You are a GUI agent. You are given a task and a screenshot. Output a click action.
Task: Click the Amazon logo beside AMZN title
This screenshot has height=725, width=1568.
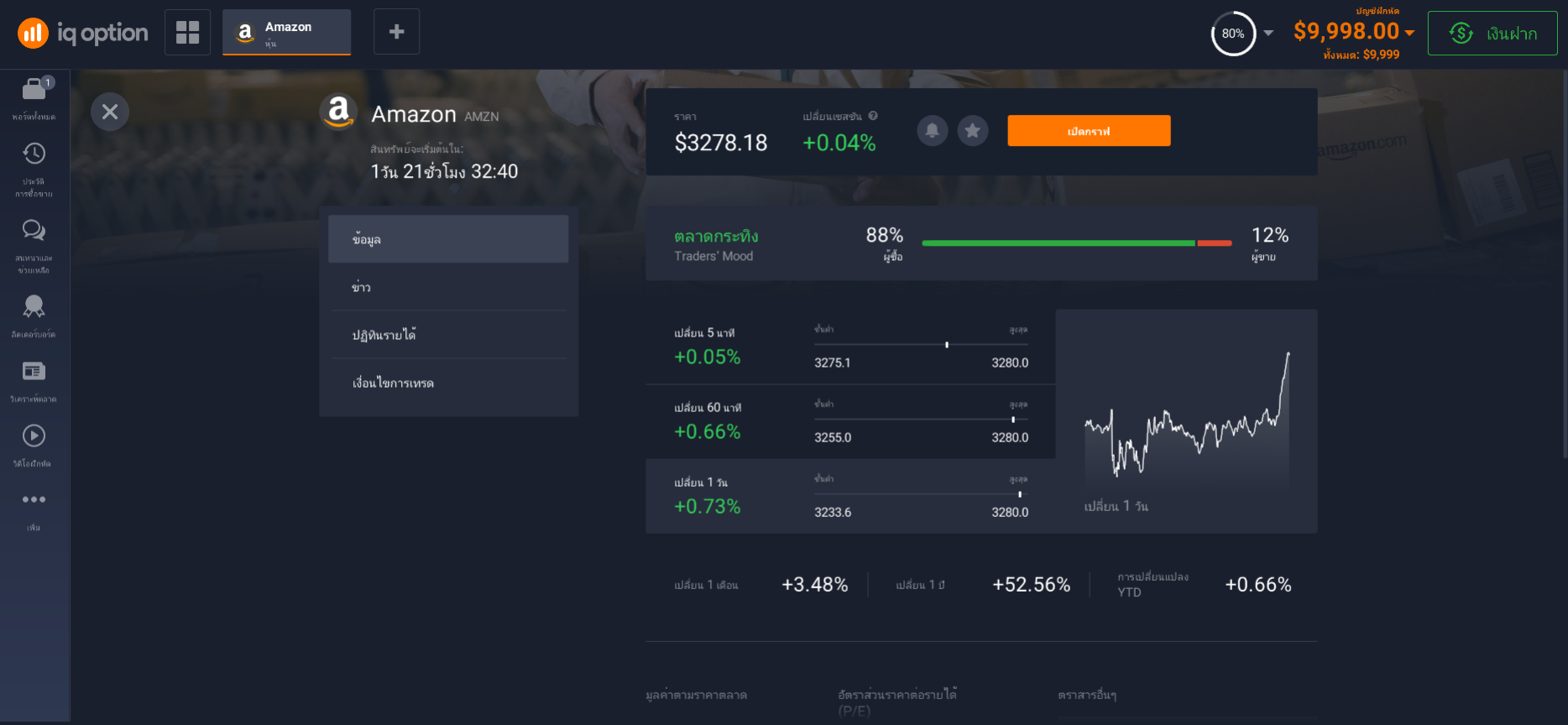(338, 112)
